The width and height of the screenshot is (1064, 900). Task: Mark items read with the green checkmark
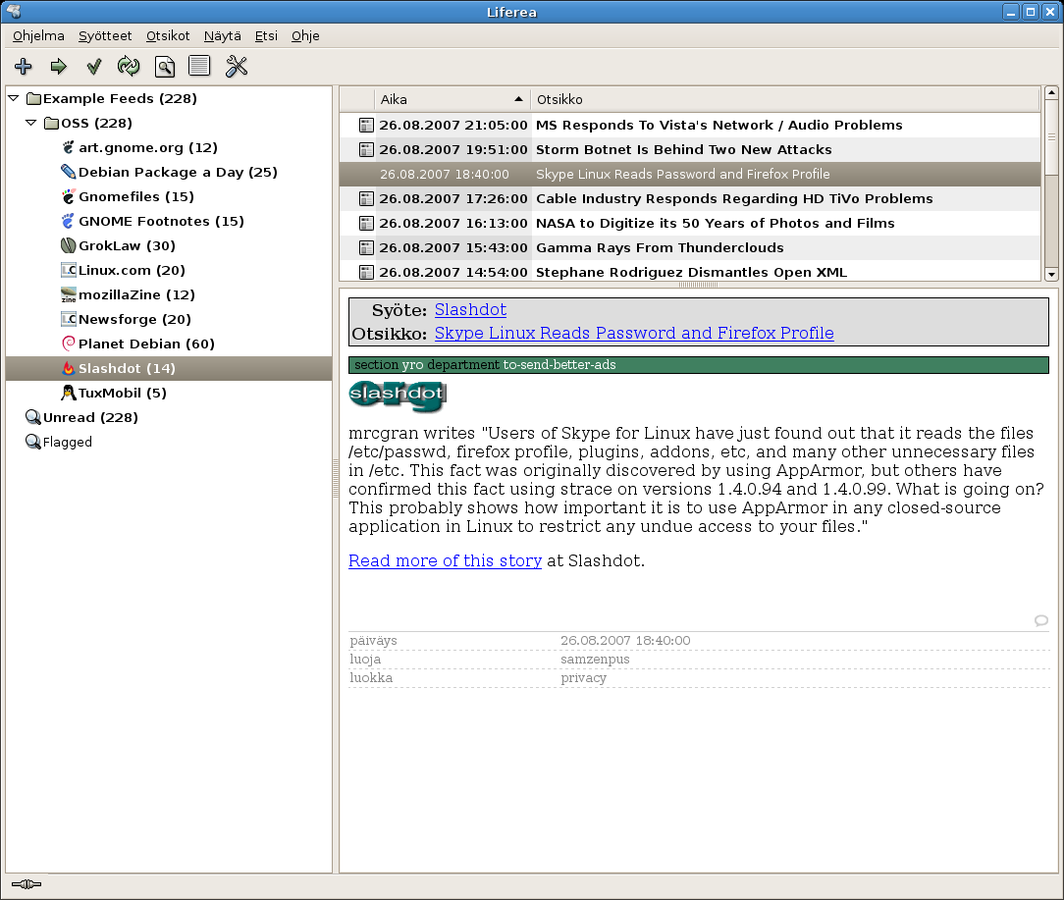click(x=94, y=67)
